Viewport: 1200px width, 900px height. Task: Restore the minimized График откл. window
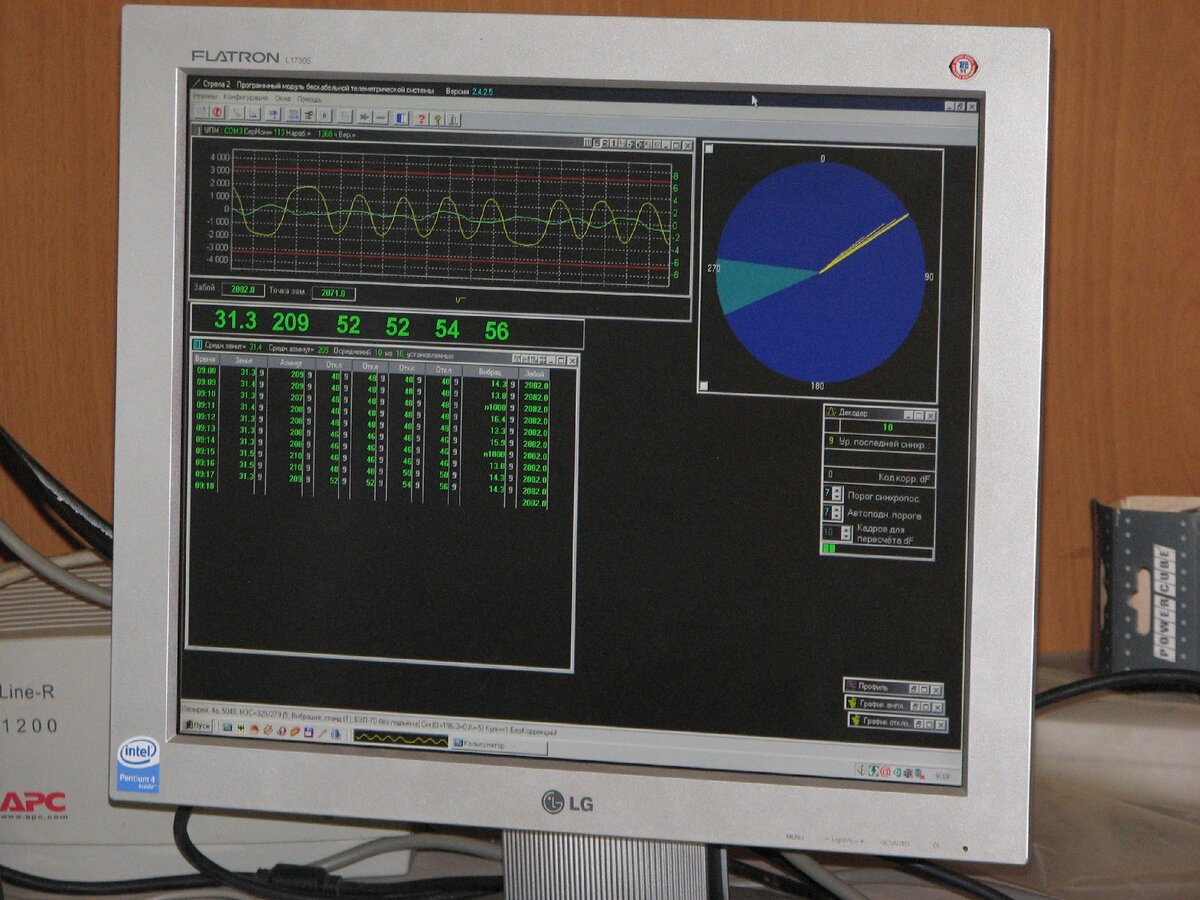pos(898,722)
